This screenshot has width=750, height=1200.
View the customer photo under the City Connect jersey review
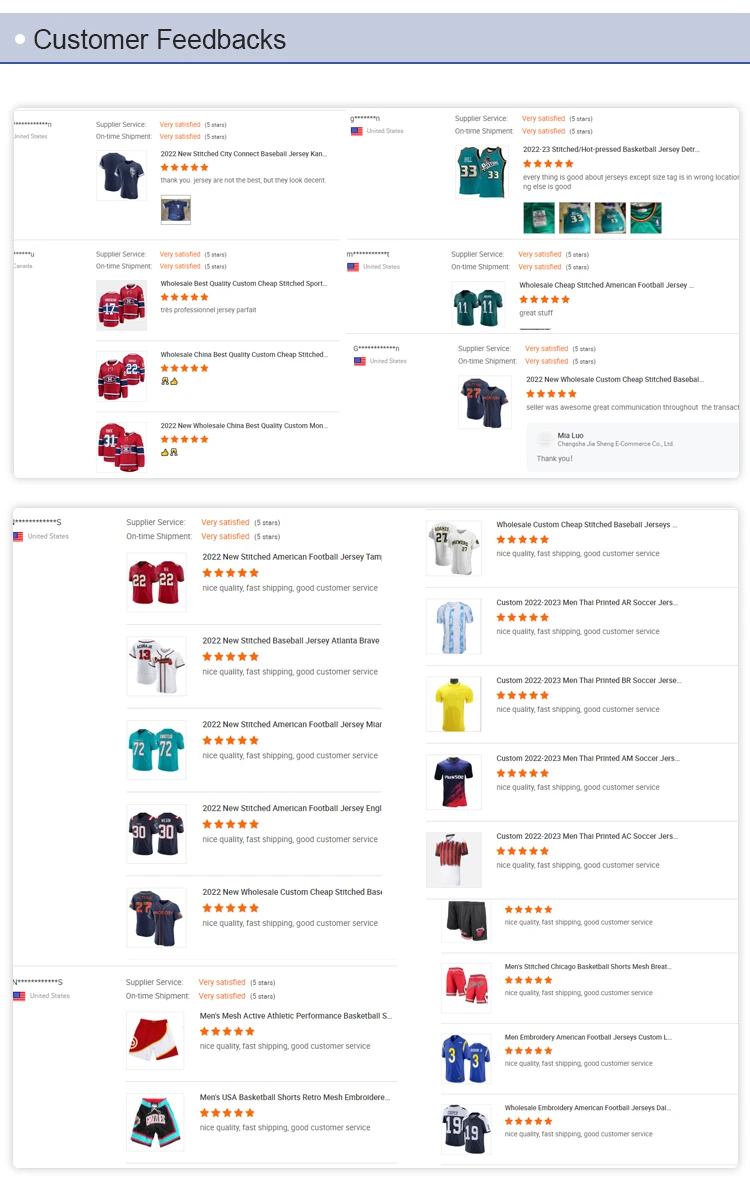click(175, 210)
